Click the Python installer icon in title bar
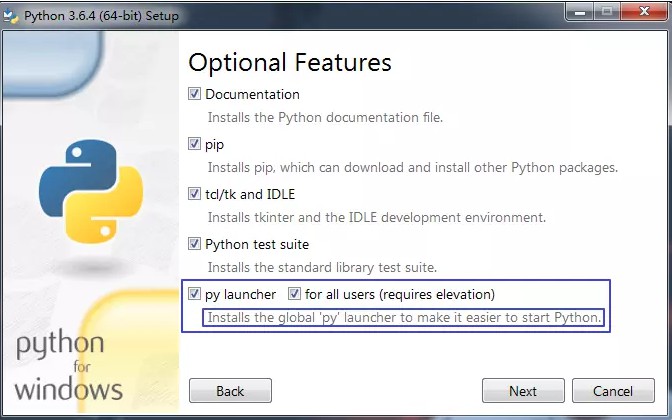The height and width of the screenshot is (420, 672). 11,15
